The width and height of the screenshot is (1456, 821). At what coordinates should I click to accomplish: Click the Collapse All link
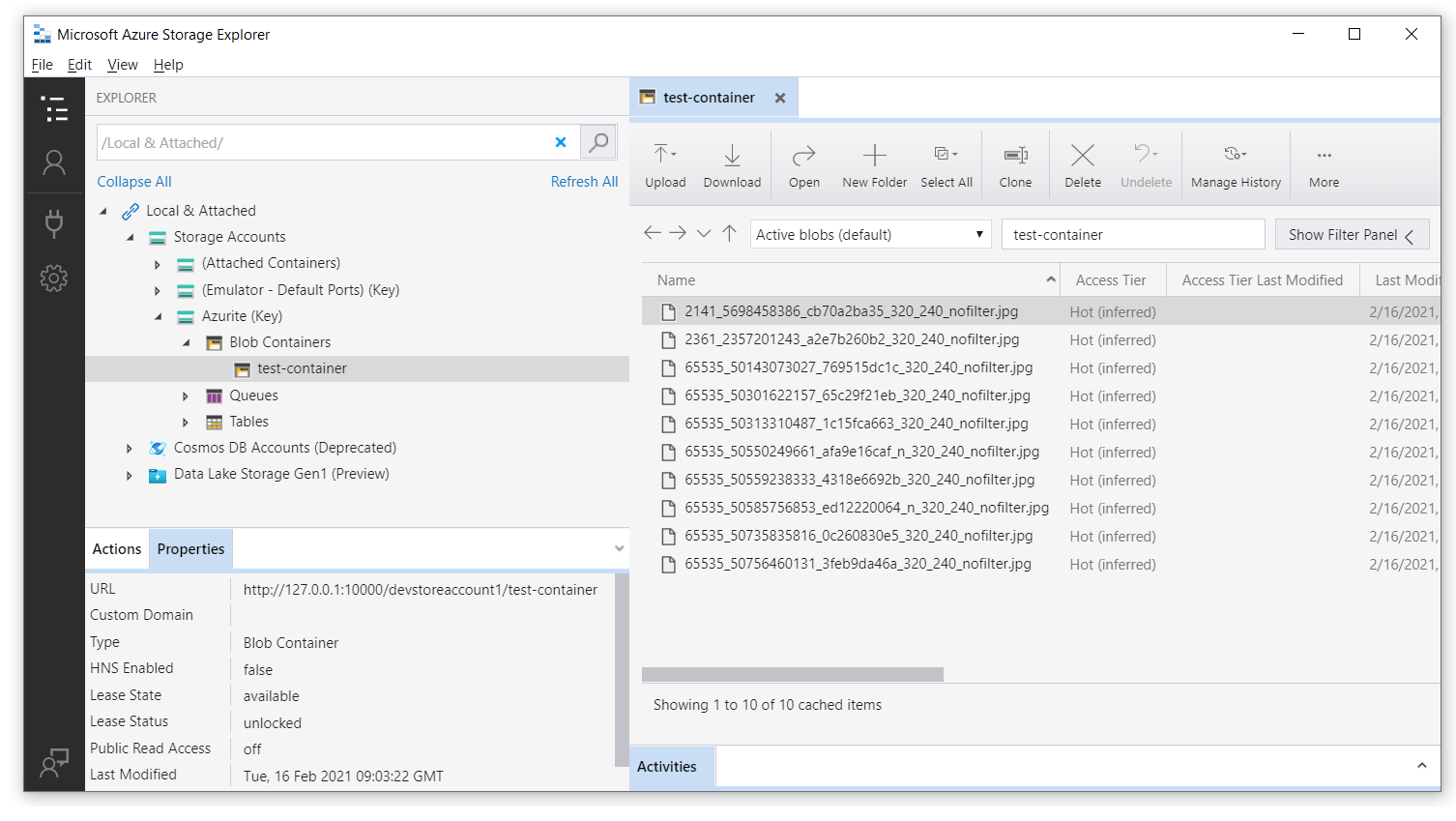pos(134,182)
